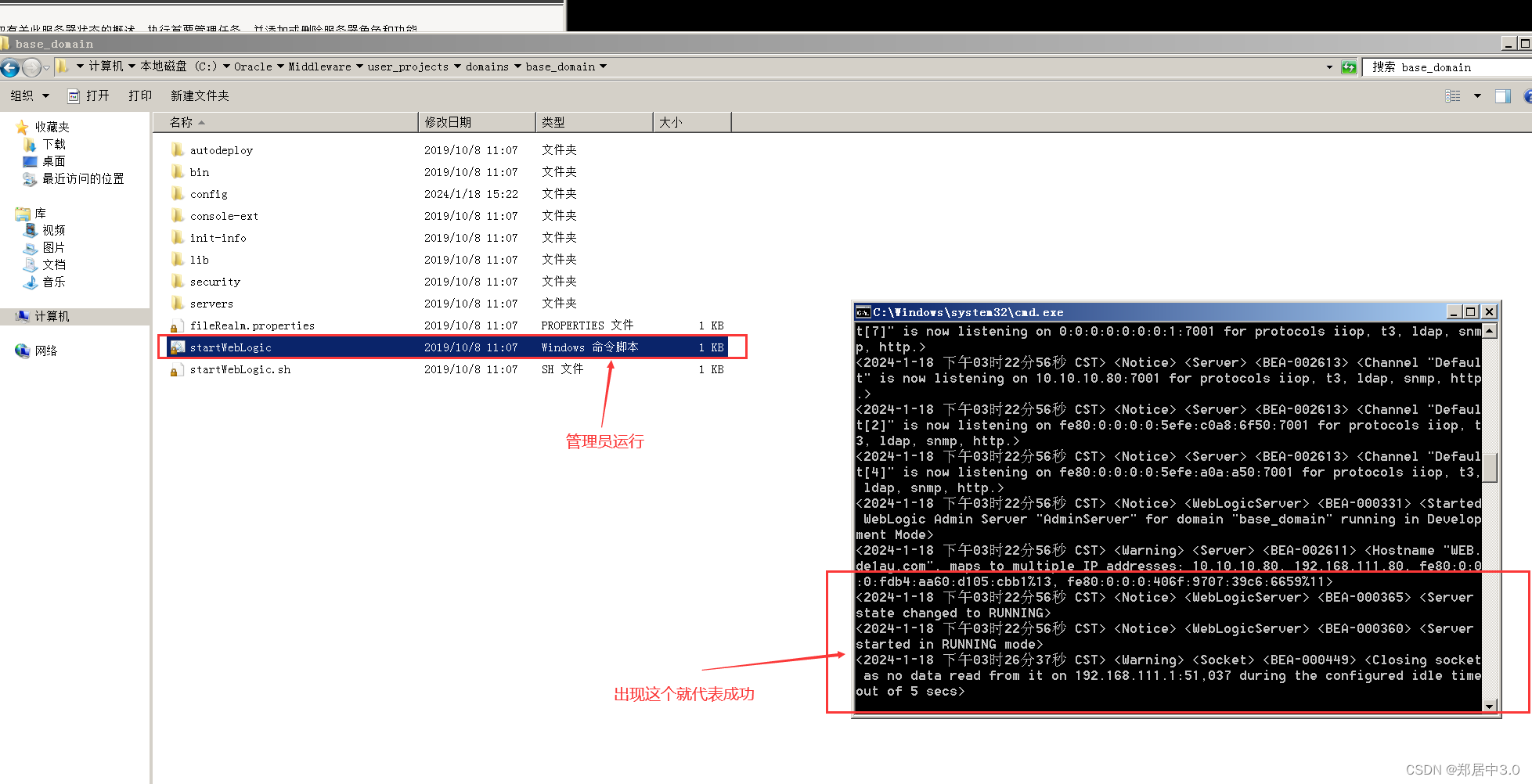Open address bar history dropdown arrow
Image resolution: width=1532 pixels, height=784 pixels.
pyautogui.click(x=1329, y=67)
